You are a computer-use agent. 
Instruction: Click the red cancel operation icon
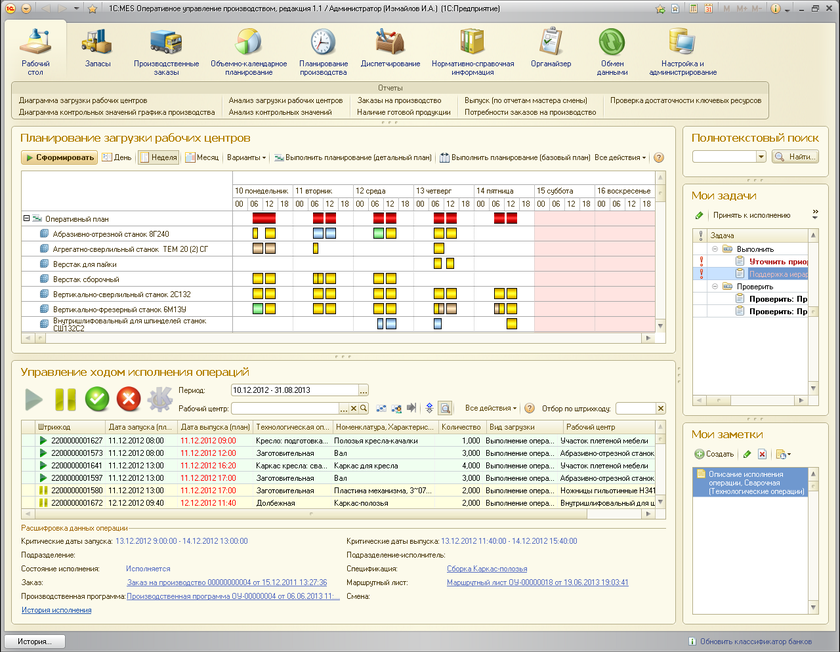(x=128, y=399)
